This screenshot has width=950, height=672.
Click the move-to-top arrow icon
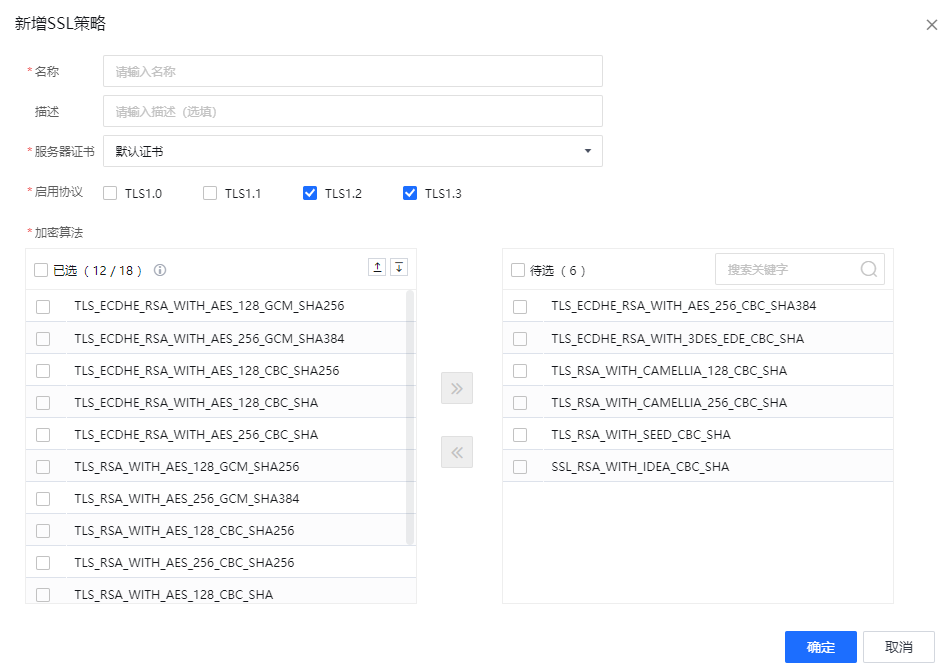click(x=379, y=267)
